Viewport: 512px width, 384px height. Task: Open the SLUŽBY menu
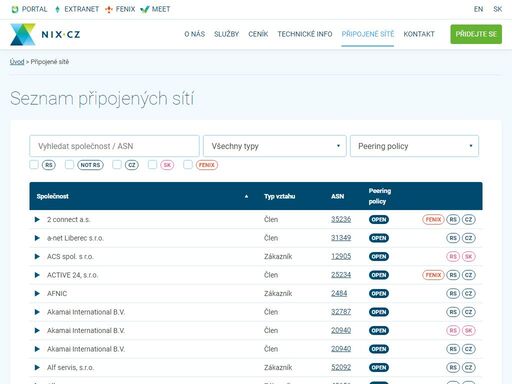(227, 34)
